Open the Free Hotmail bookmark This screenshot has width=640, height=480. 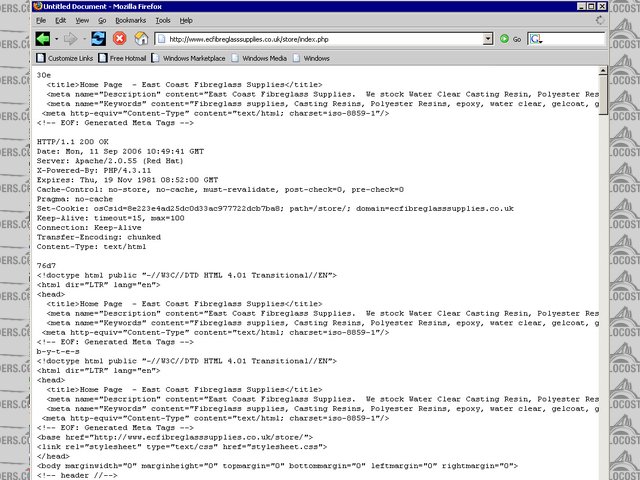pyautogui.click(x=128, y=59)
